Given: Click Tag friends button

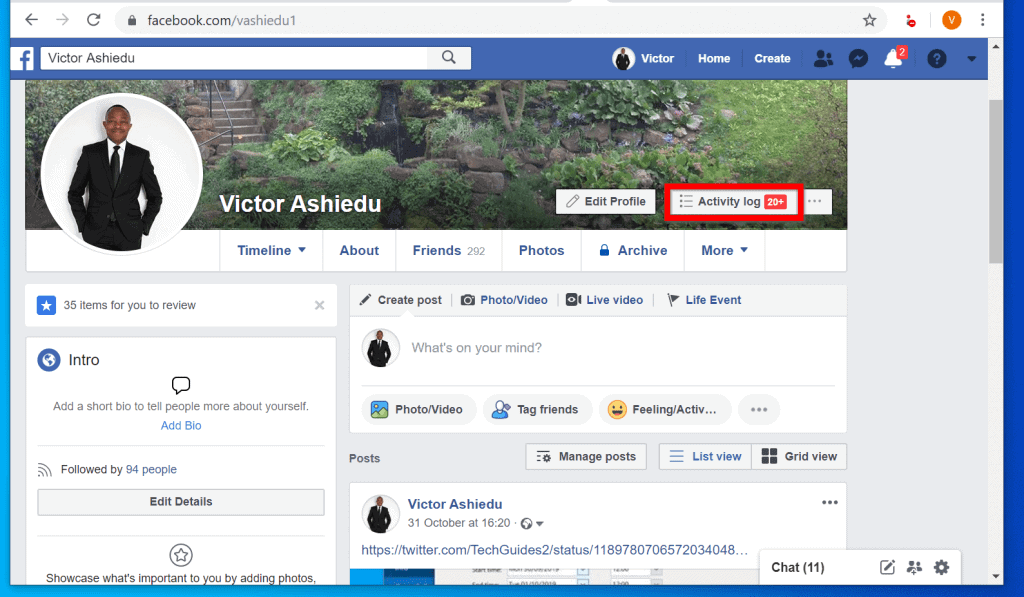Looking at the screenshot, I should coord(536,410).
